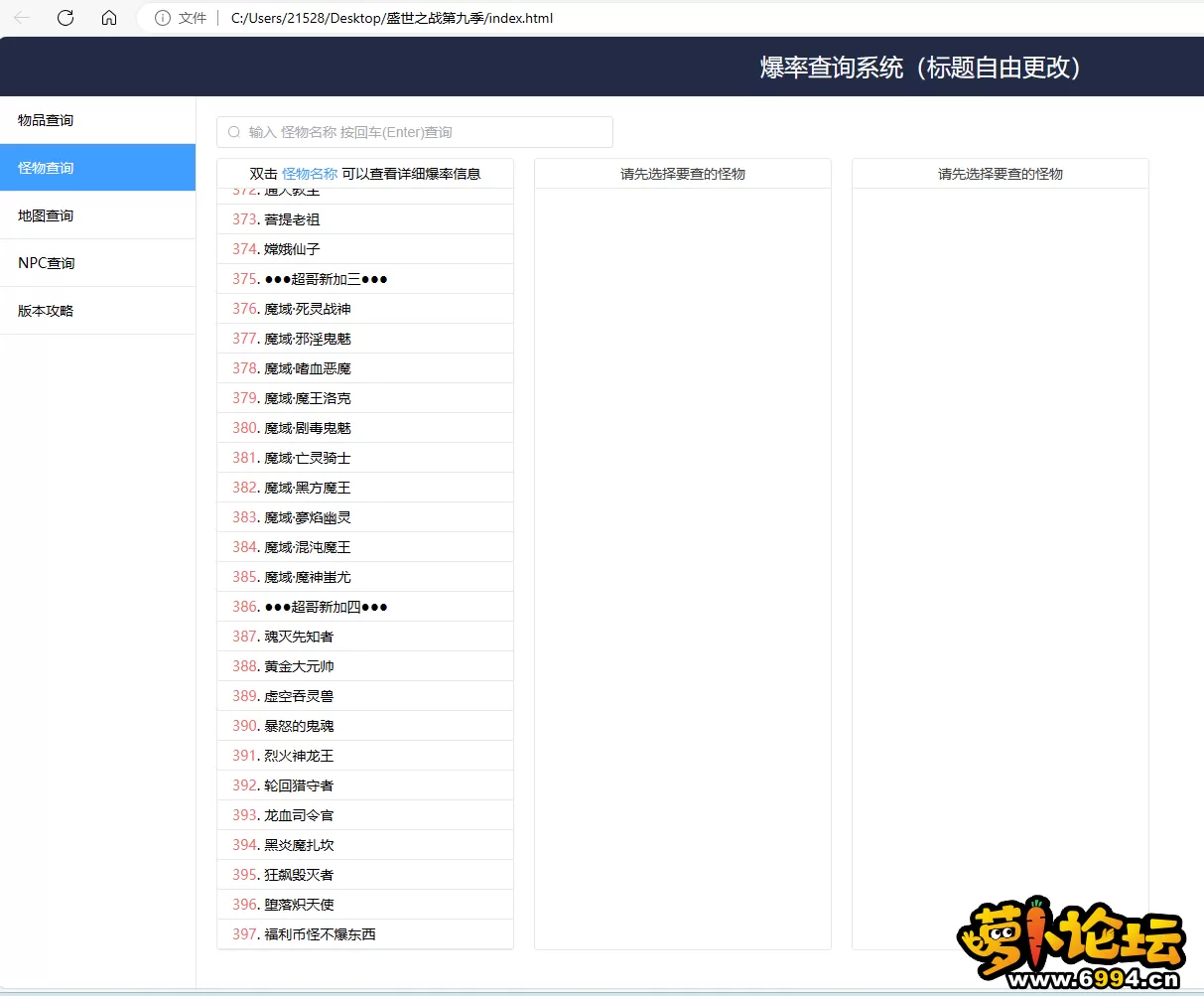Viewport: 1204px width, 996px height.
Task: Select monster 381. 魔域·亡灵骑士
Action: [x=365, y=458]
